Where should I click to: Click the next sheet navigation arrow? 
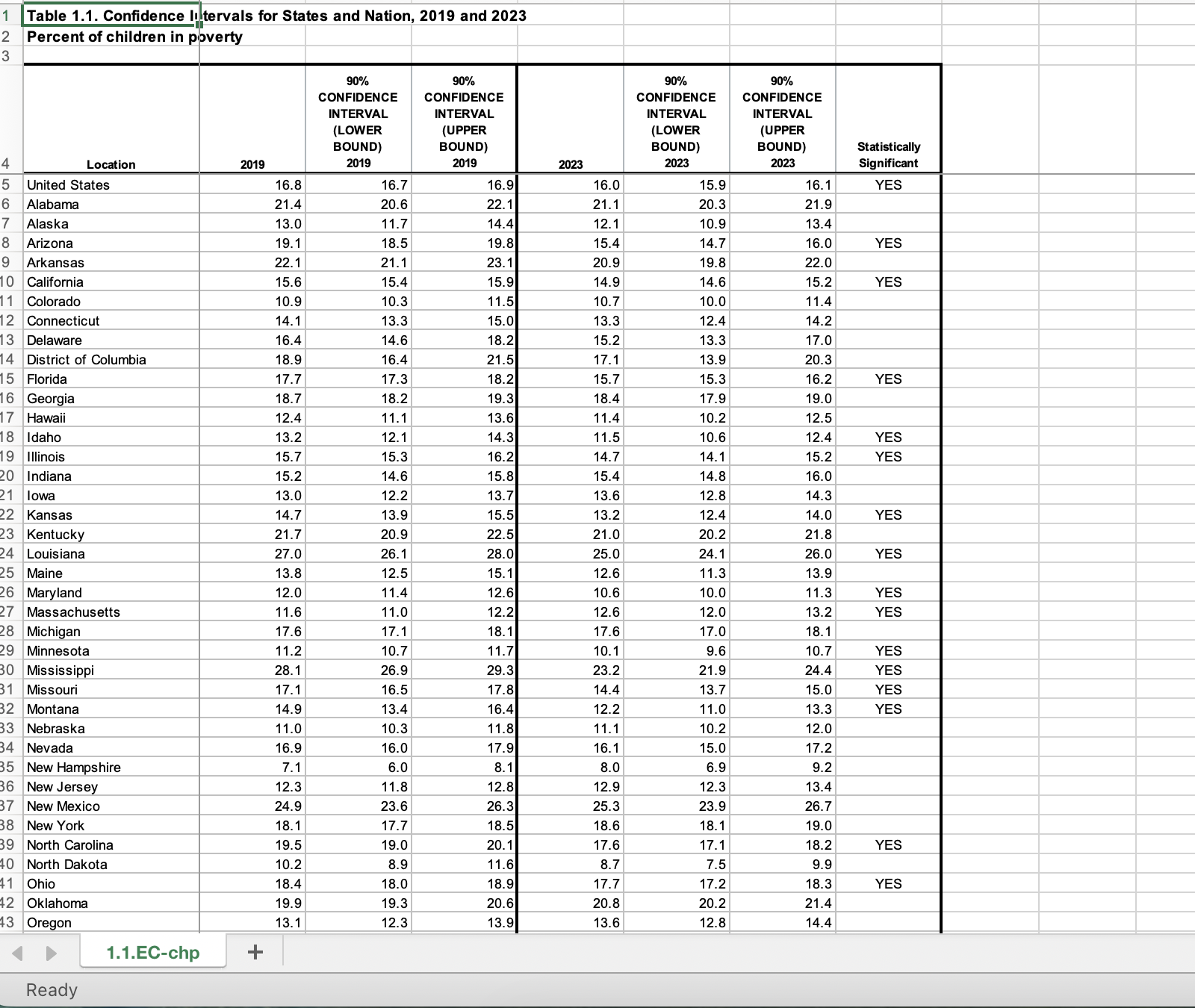coord(51,953)
